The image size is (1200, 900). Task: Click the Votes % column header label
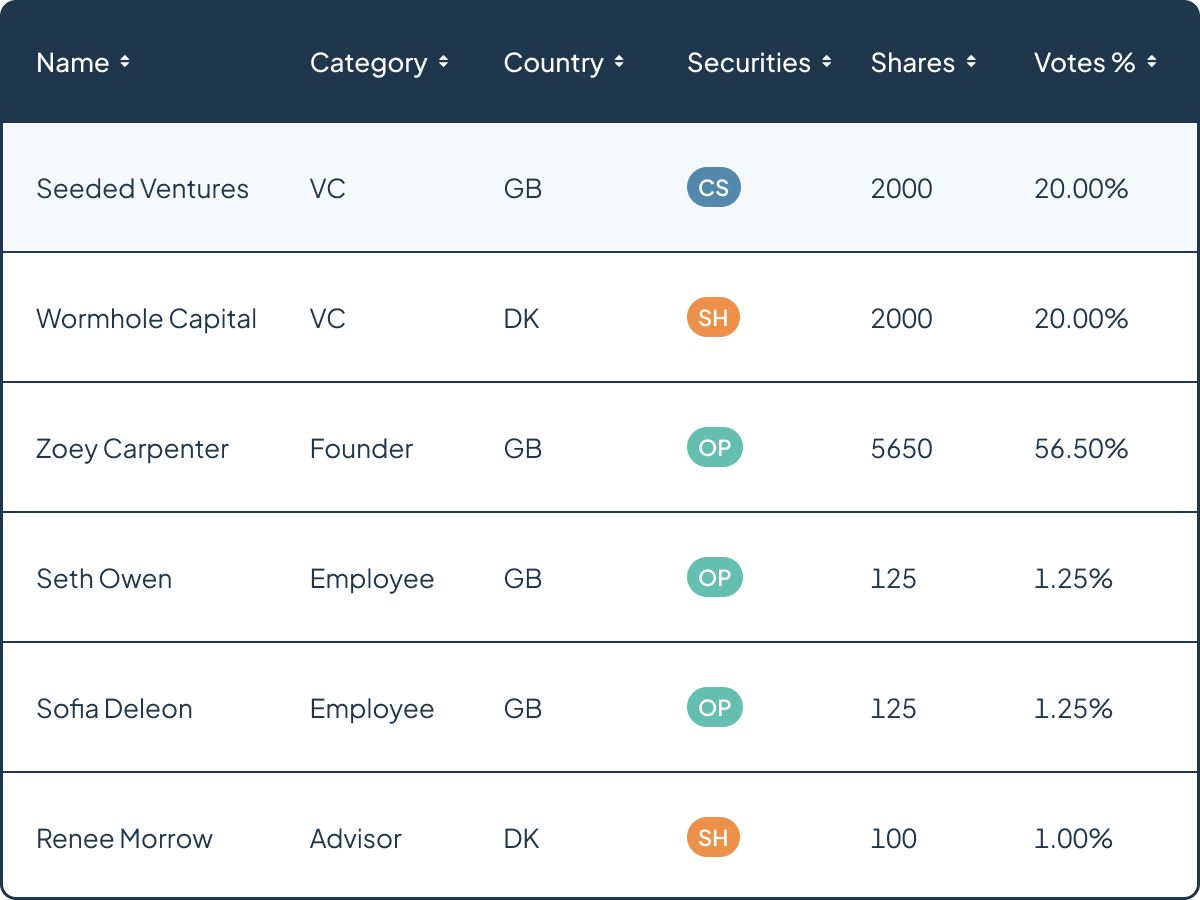click(1085, 63)
